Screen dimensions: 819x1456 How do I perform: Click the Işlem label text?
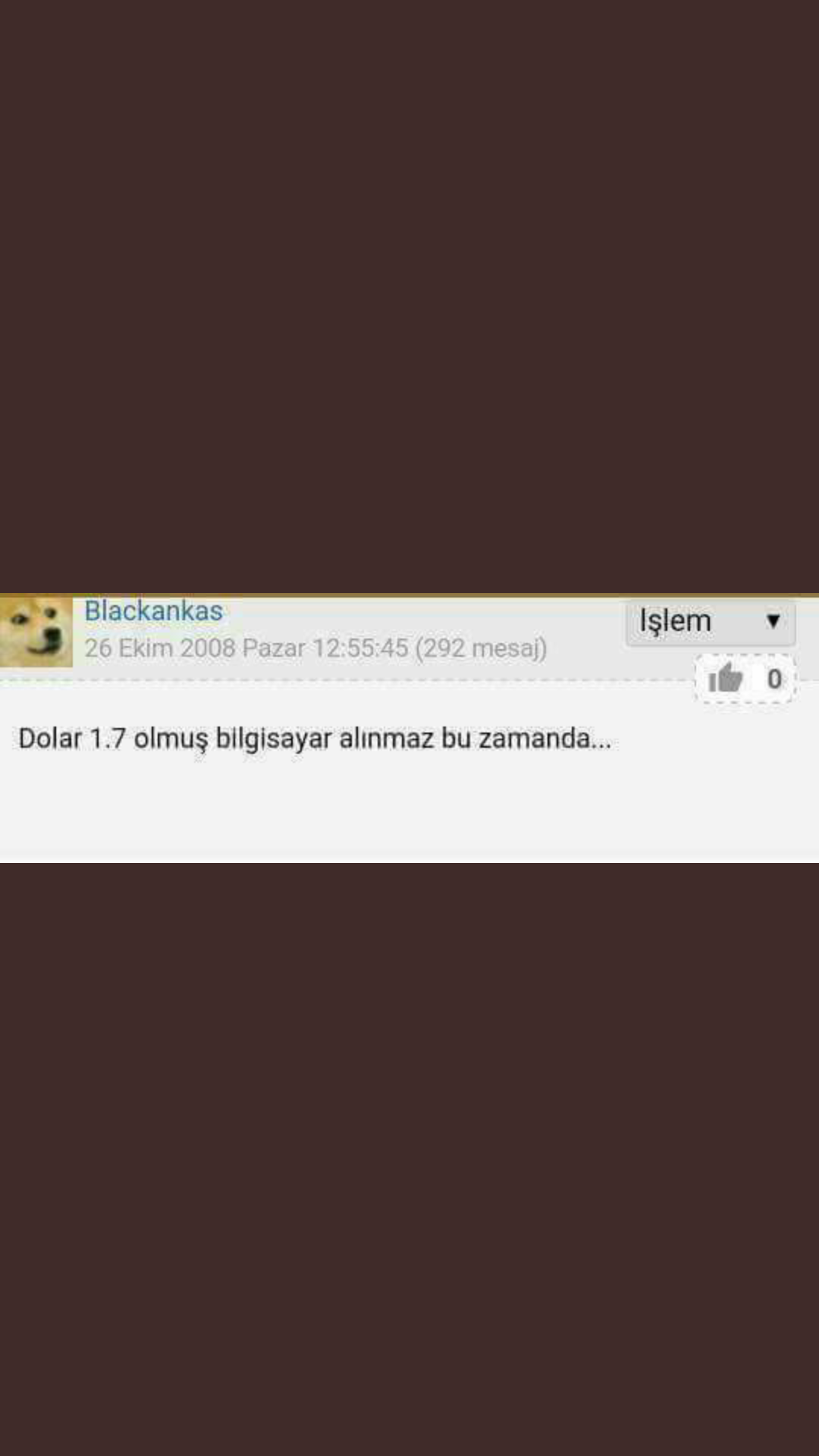coord(675,622)
